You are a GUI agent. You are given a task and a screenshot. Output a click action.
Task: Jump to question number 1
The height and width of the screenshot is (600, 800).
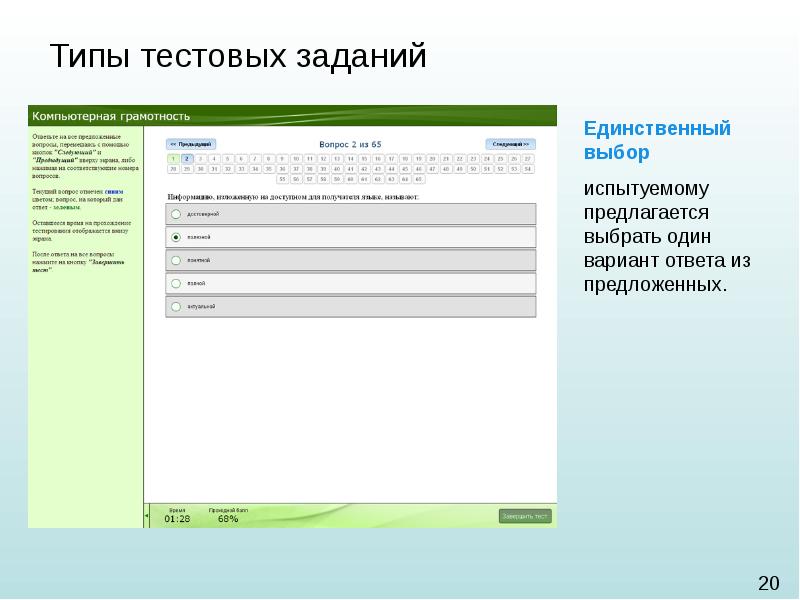(173, 158)
